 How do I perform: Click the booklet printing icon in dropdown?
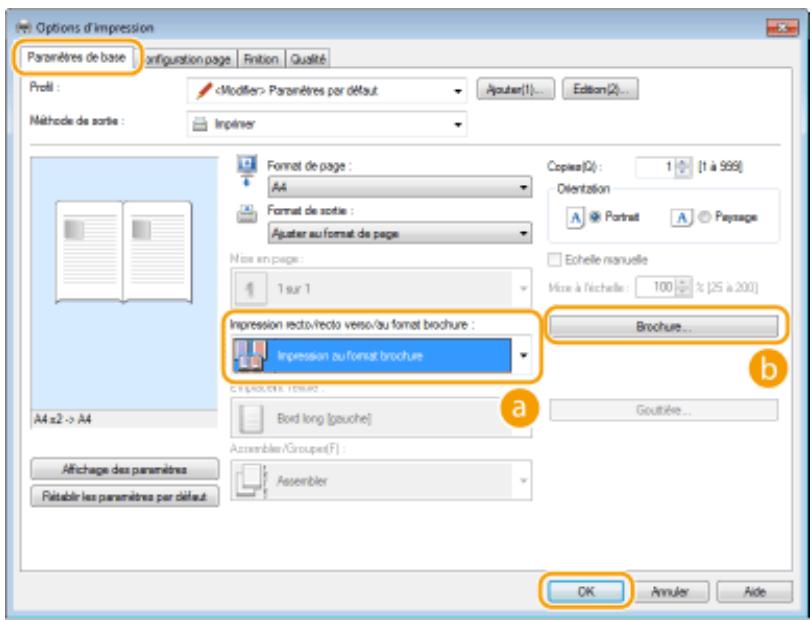[250, 356]
